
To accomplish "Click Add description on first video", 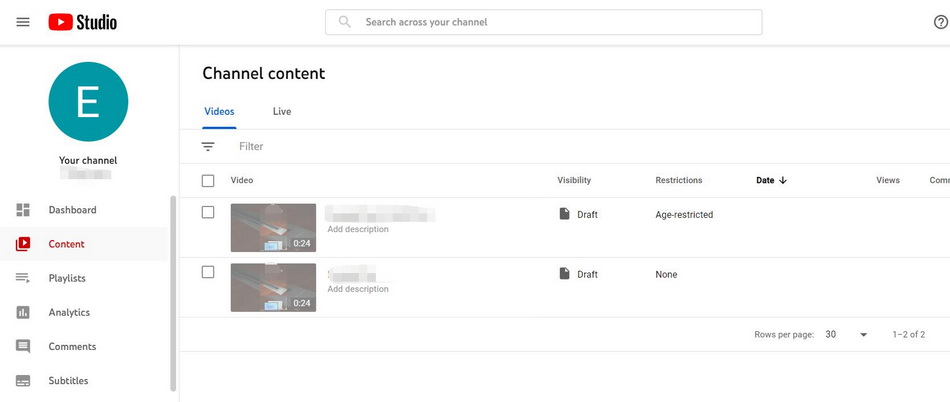I will [358, 229].
